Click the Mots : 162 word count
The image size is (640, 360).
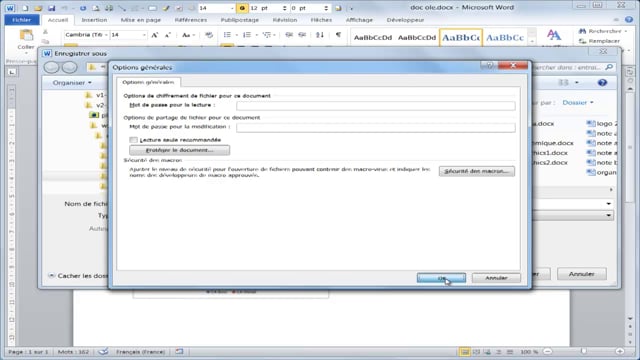click(73, 351)
